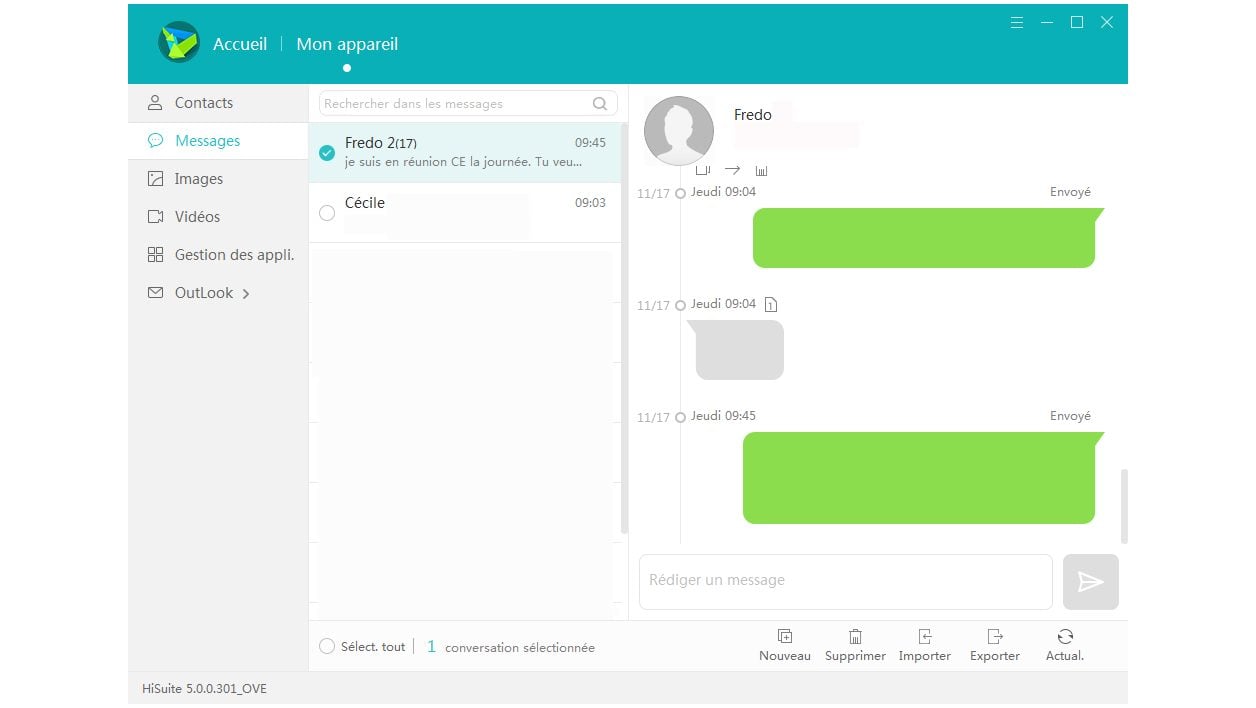Click the Rédiger un message field
1256x708 pixels.
(x=845, y=581)
